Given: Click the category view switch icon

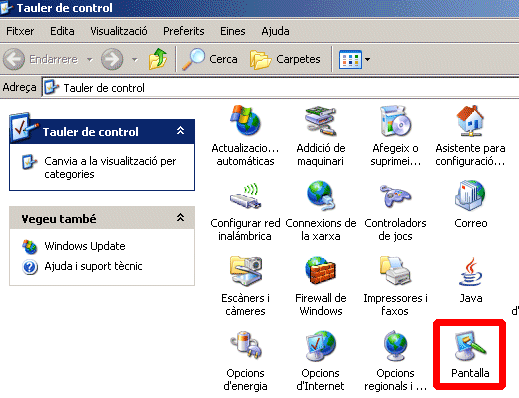Looking at the screenshot, I should click(29, 162).
